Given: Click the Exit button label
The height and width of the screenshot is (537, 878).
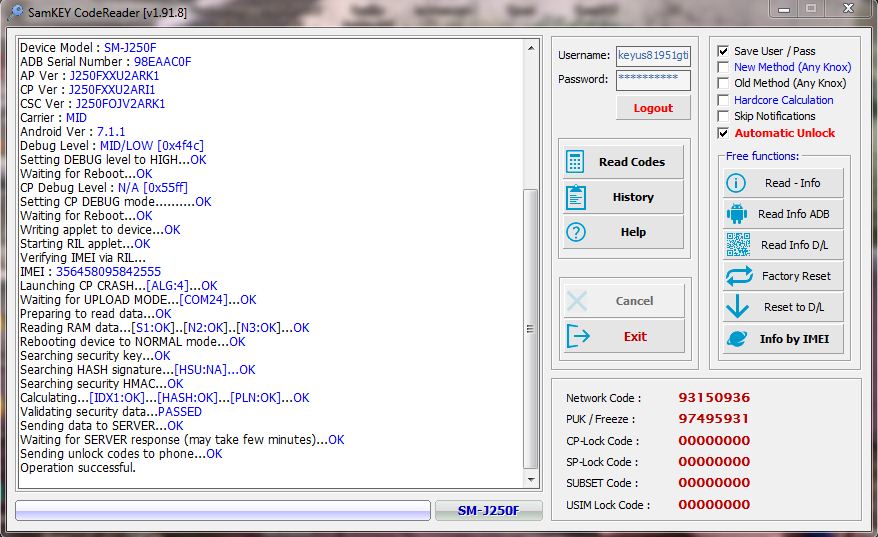Looking at the screenshot, I should pos(635,337).
